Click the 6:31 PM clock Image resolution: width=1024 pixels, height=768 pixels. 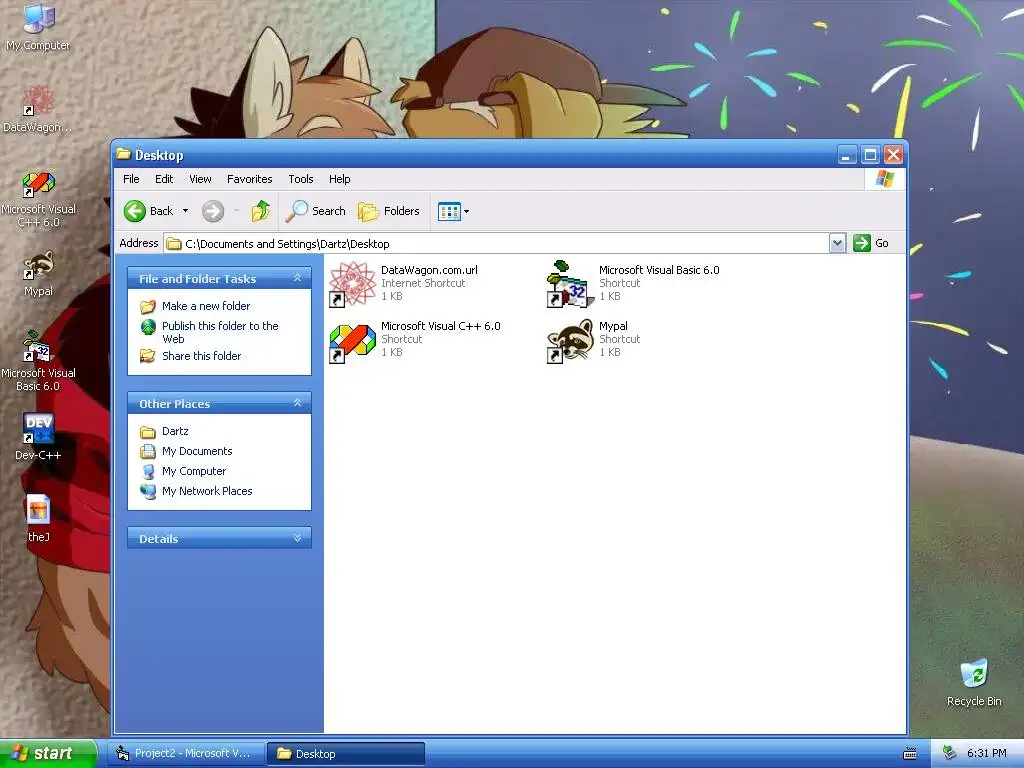click(x=987, y=753)
